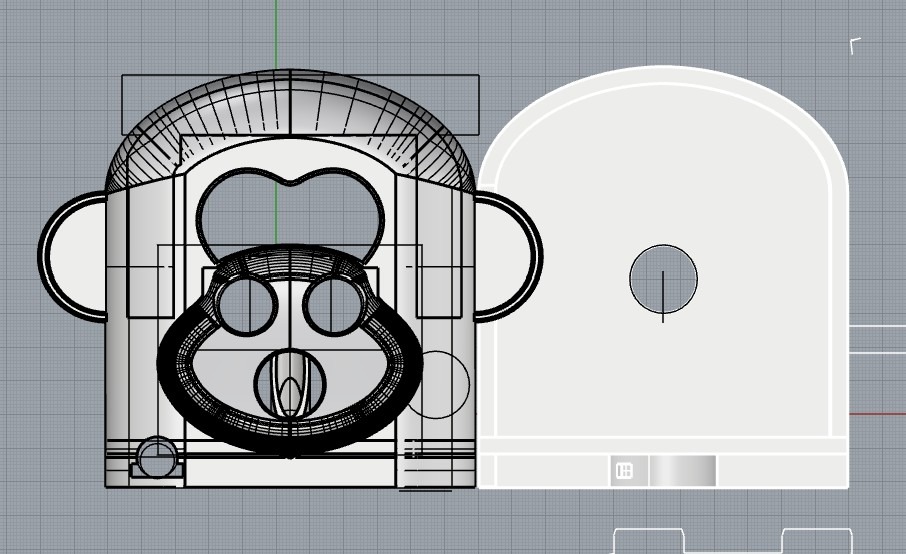Select the monkey's left eye circle
This screenshot has width=906, height=554.
click(x=247, y=306)
